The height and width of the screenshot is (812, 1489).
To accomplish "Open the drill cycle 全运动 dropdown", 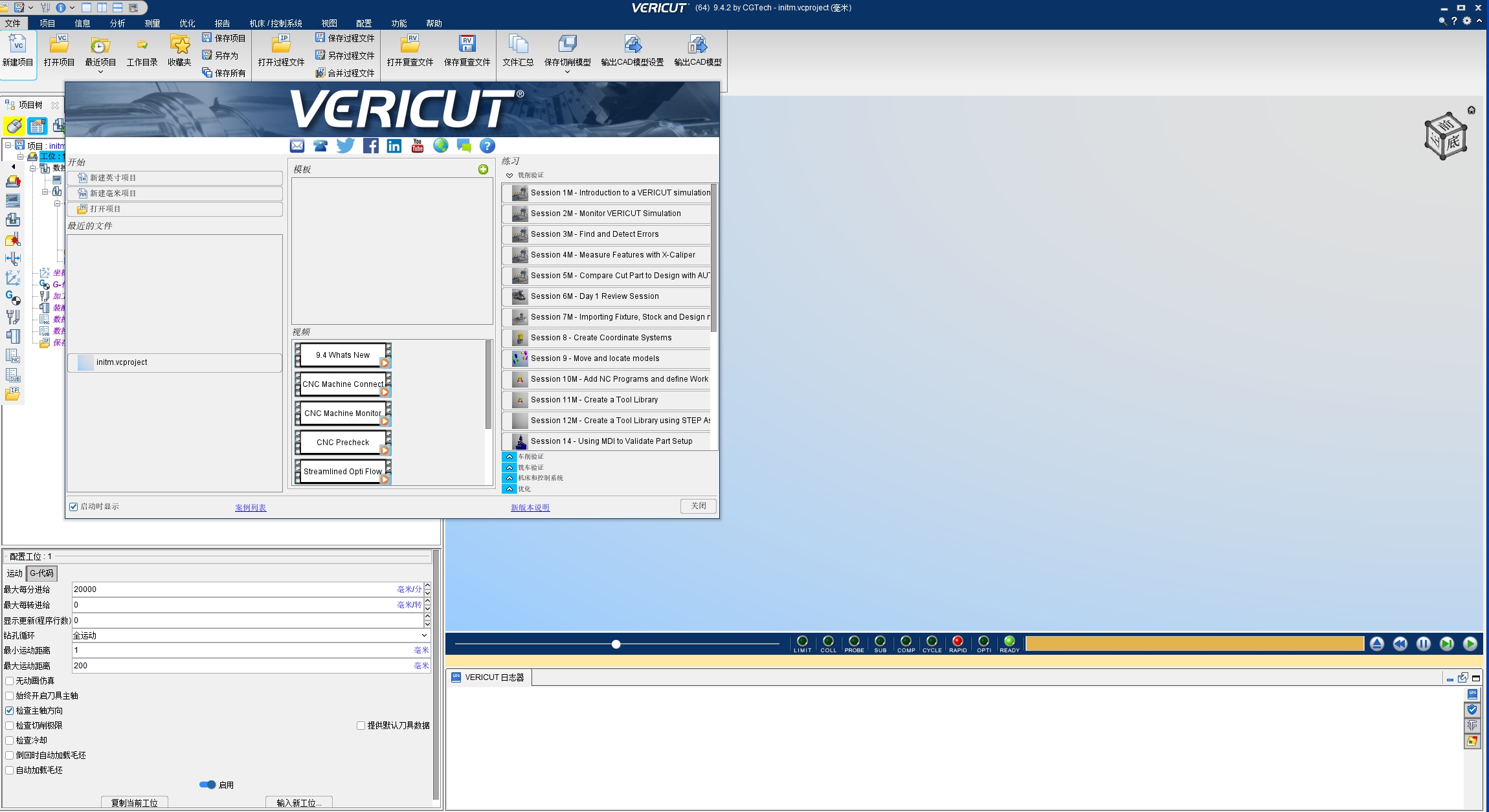I will point(424,635).
